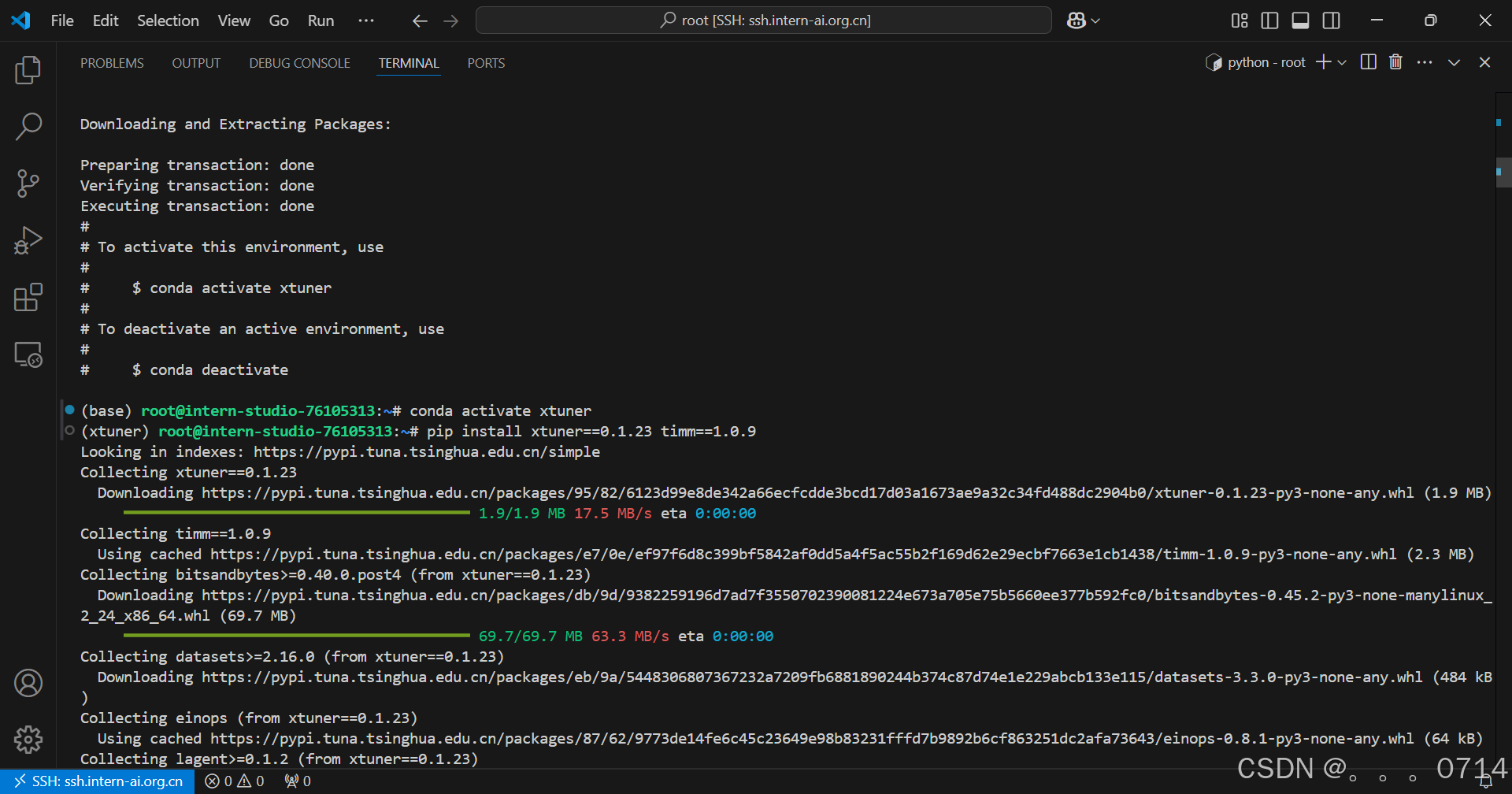Switch to the OUTPUT tab
This screenshot has width=1512, height=794.
196,63
